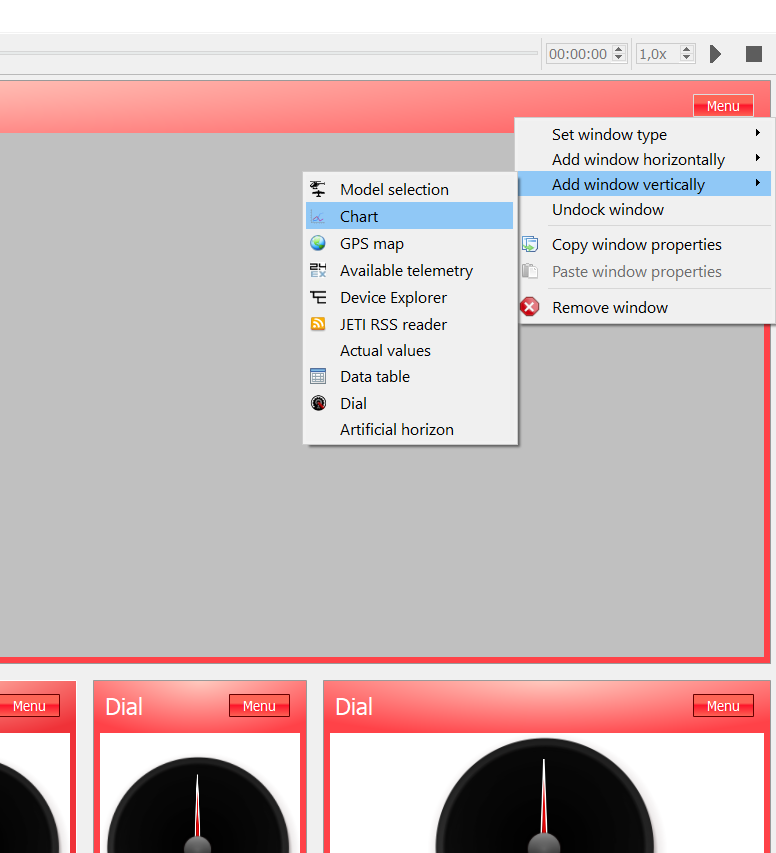Decrease time with the down arrow
The height and width of the screenshot is (853, 776).
pyautogui.click(x=618, y=57)
